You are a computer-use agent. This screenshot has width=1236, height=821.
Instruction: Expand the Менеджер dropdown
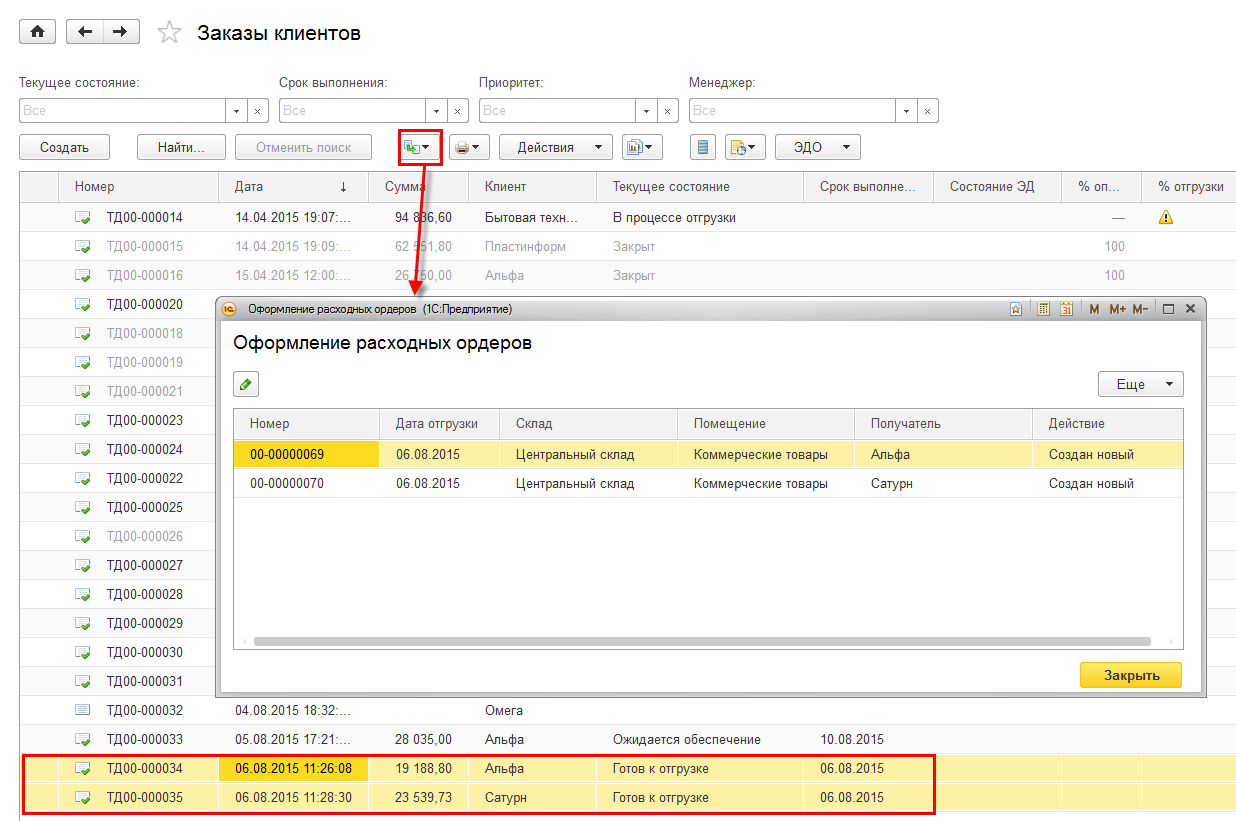coord(907,110)
